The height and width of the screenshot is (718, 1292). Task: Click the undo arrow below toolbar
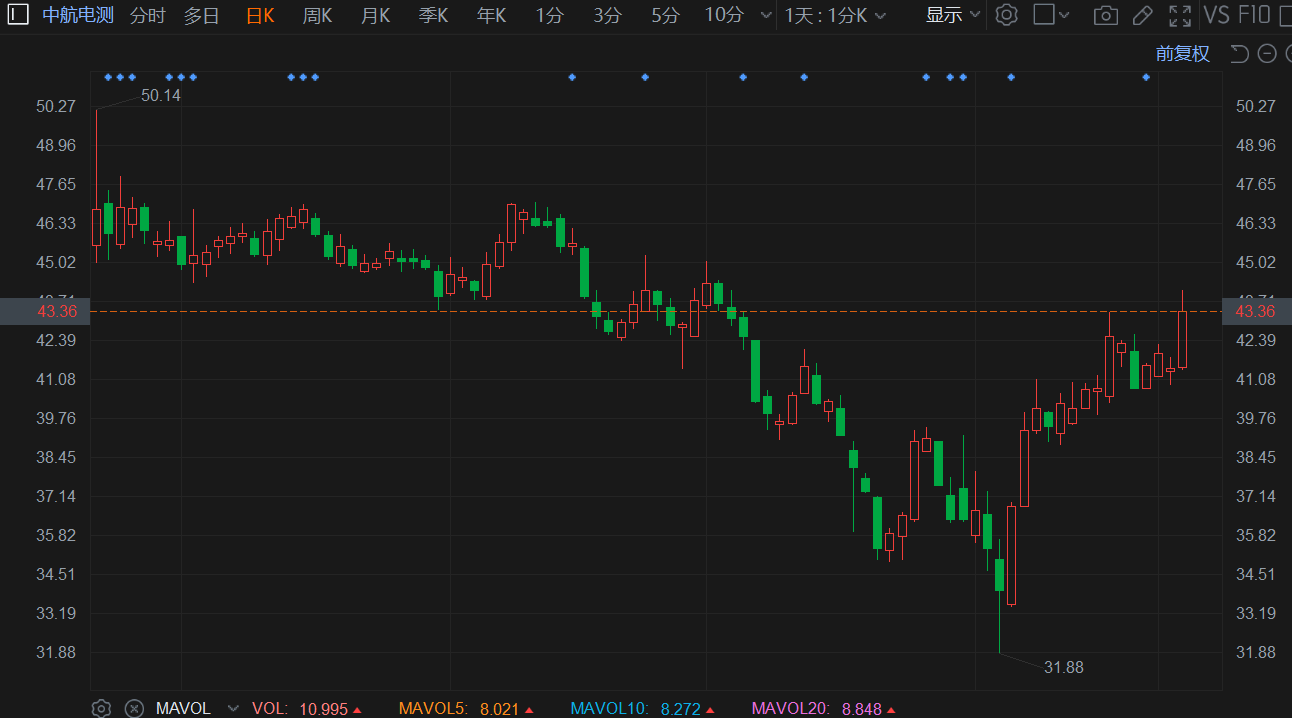coord(1239,54)
